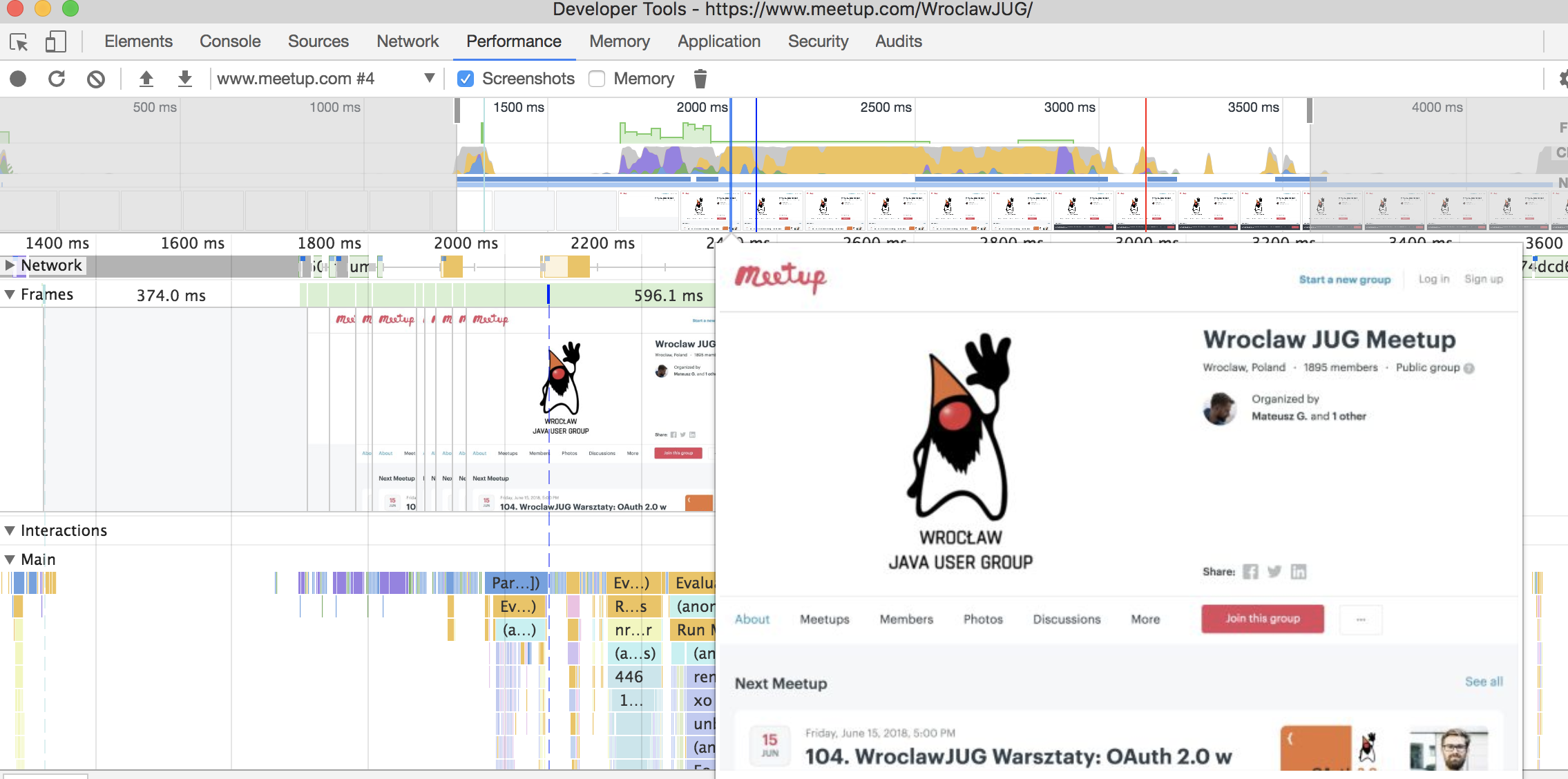Collapse the Main thread track
This screenshot has width=1568, height=779.
(10, 559)
